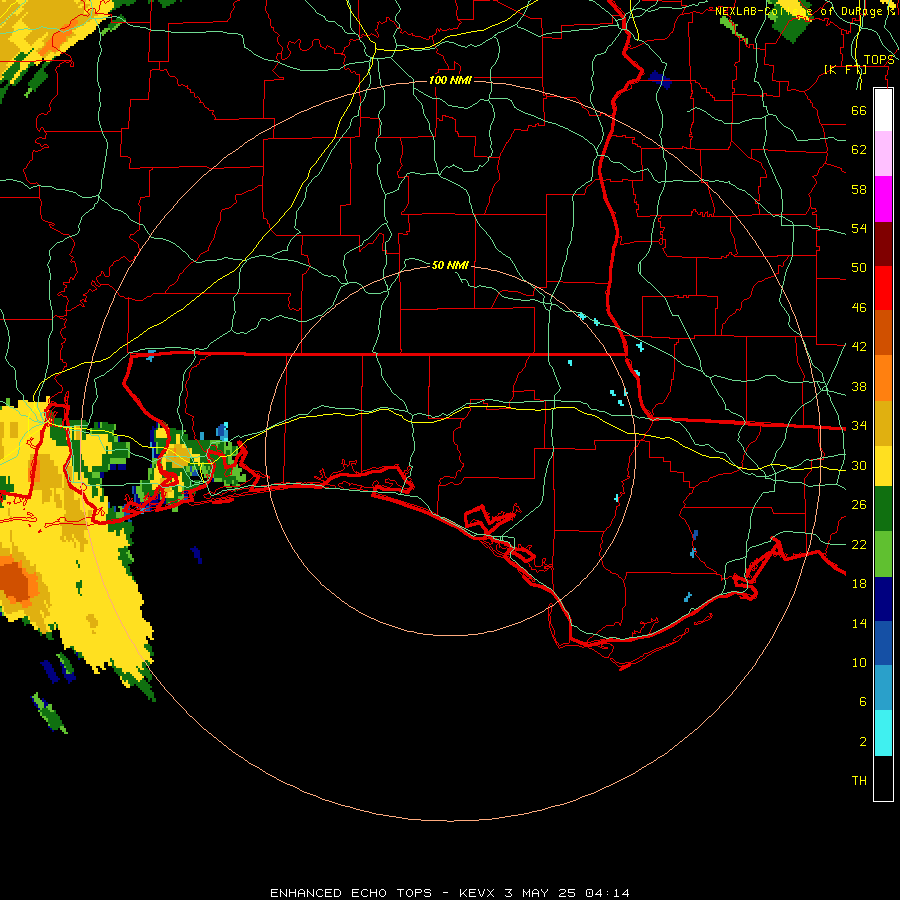Click the 38 legend value
The image size is (900, 900).
[x=859, y=386]
